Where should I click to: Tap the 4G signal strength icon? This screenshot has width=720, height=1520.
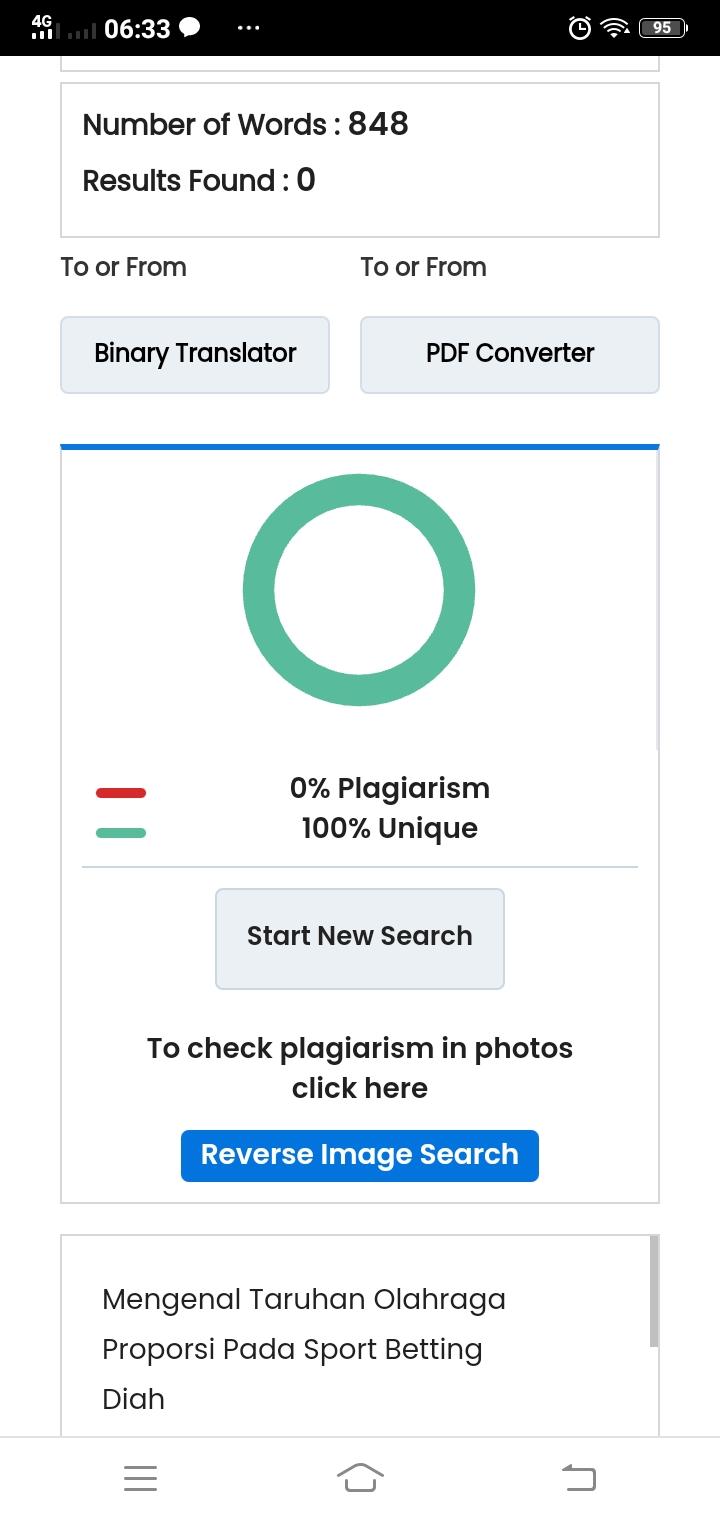point(42,27)
